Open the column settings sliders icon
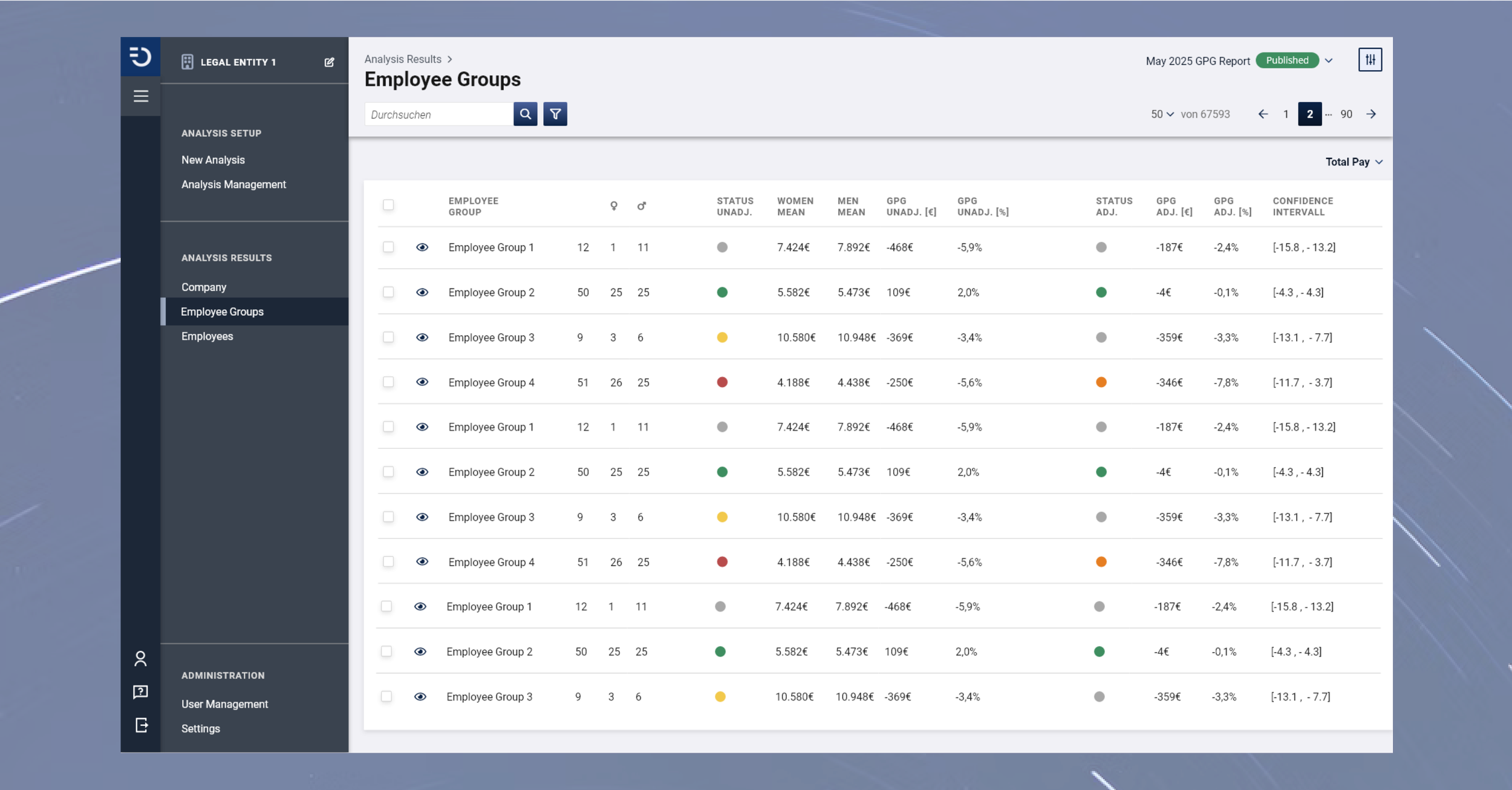 point(1370,60)
